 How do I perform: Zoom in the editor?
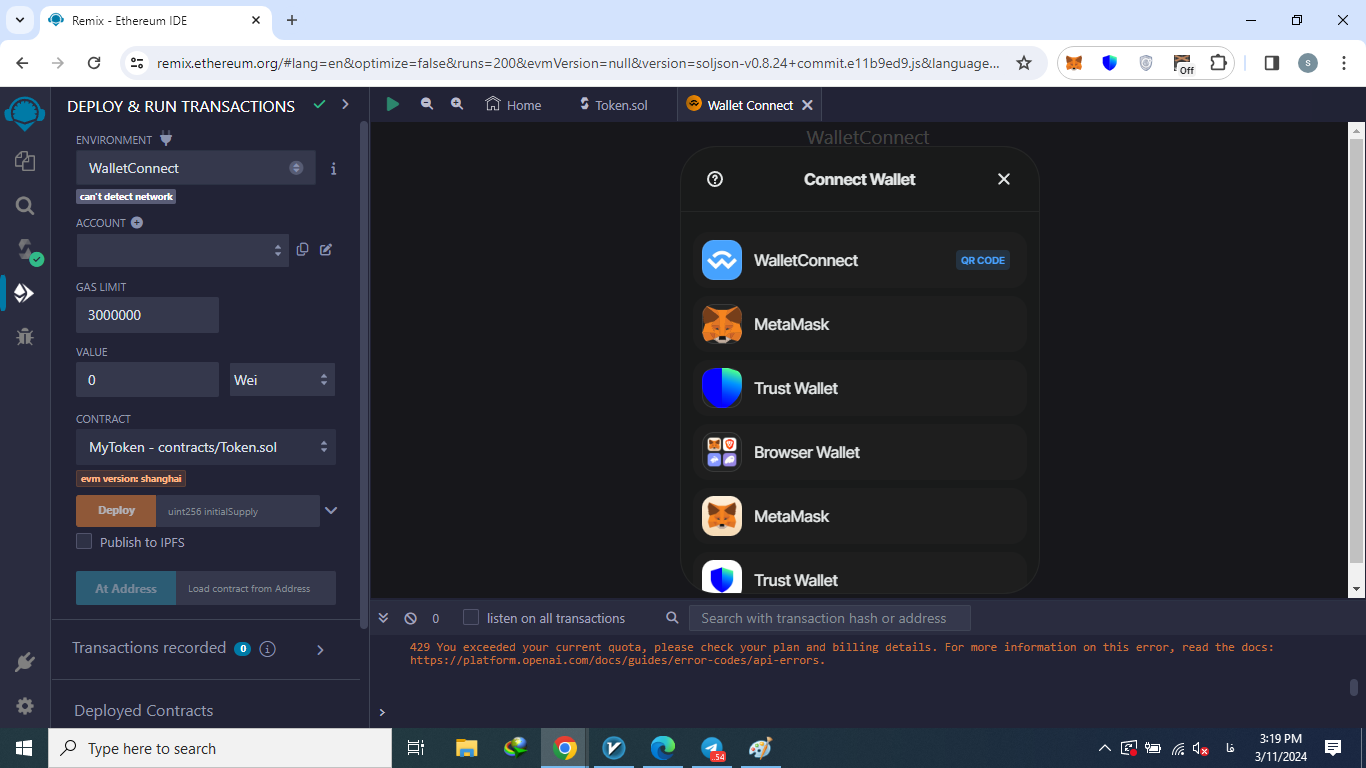[457, 104]
